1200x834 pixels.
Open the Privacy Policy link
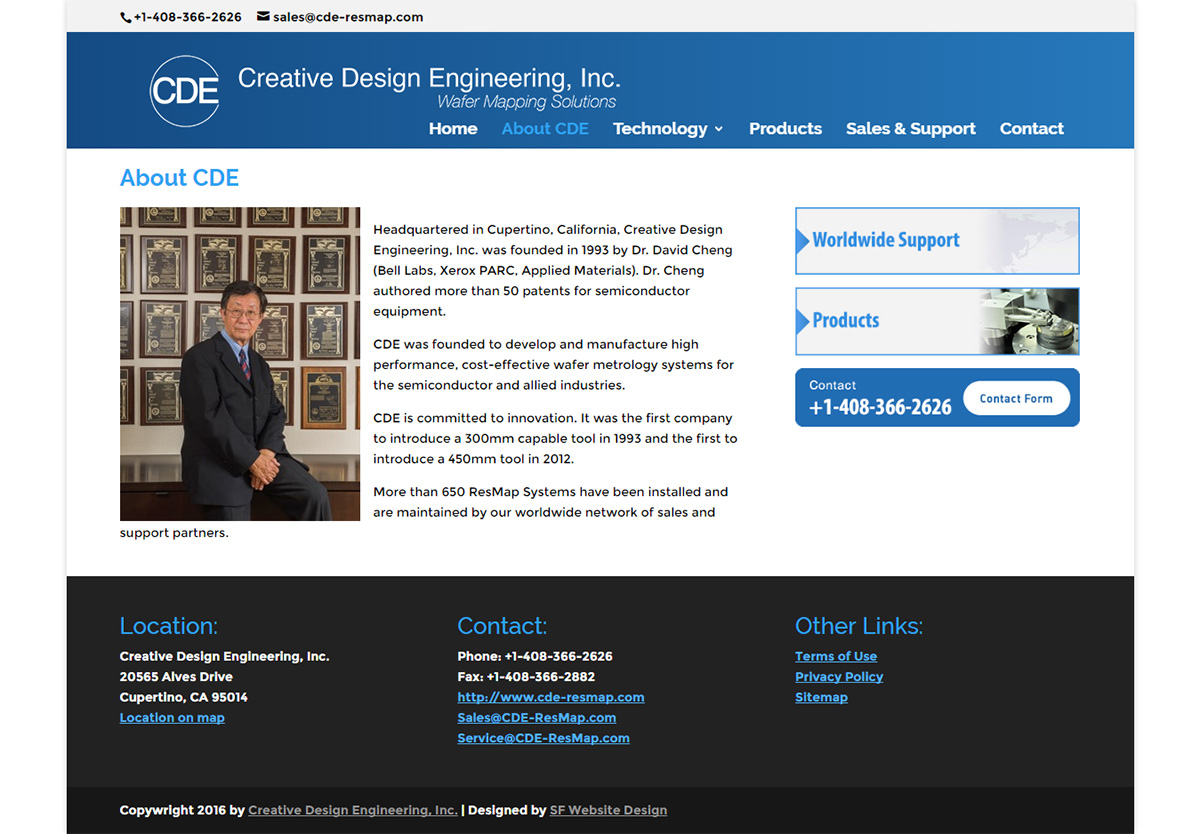tap(839, 676)
